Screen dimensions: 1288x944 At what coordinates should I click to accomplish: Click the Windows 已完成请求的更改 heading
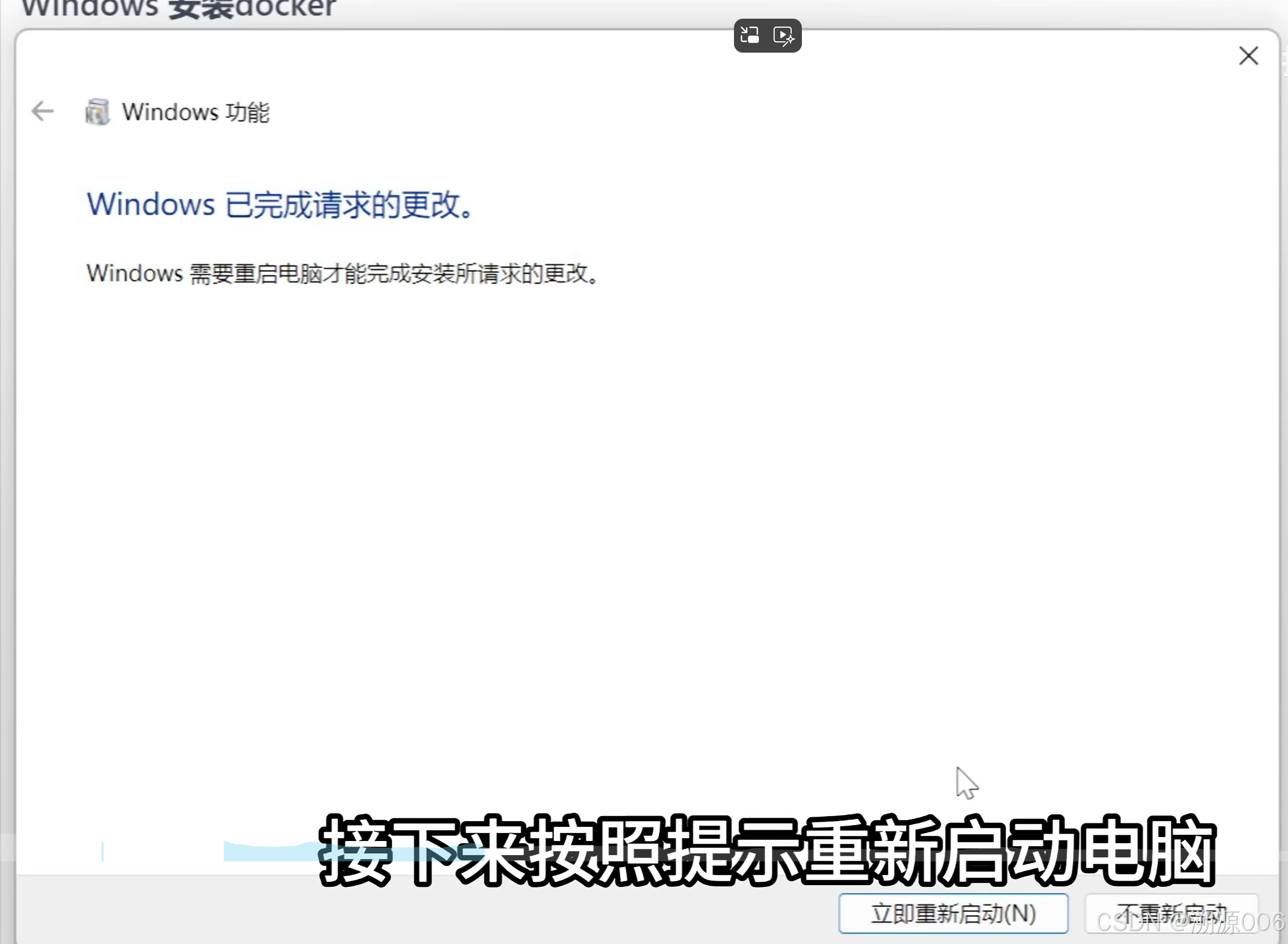pyautogui.click(x=280, y=205)
